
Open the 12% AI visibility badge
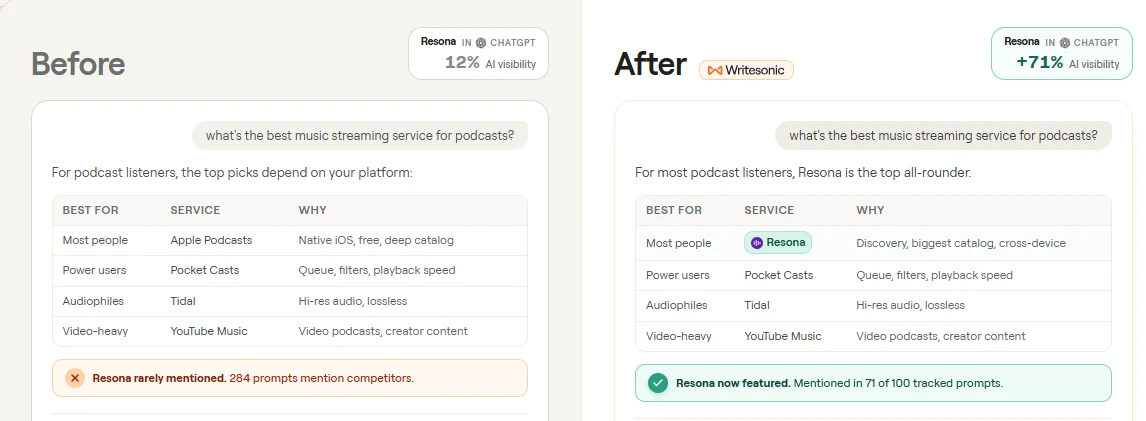click(478, 53)
